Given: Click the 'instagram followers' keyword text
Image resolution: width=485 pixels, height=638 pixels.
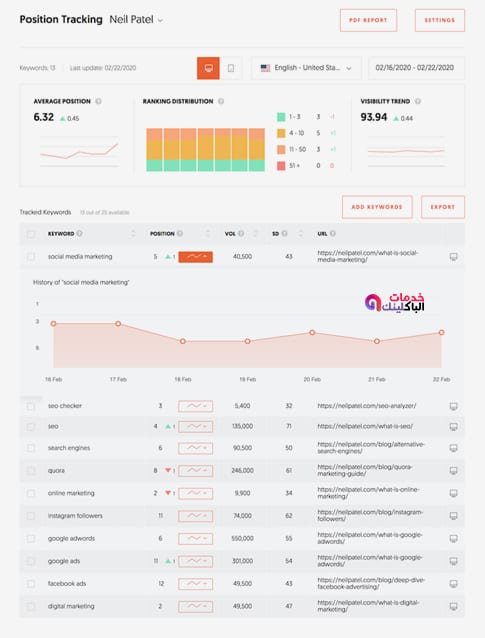Looking at the screenshot, I should [75, 516].
